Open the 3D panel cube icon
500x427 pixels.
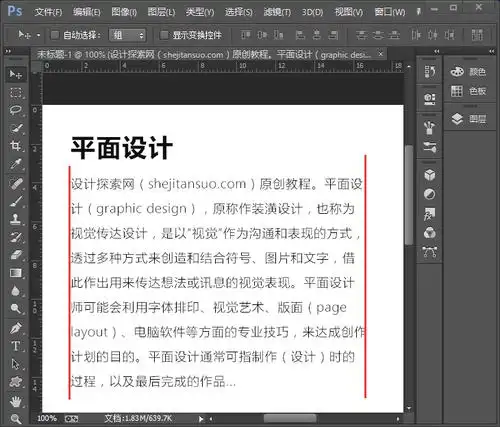click(x=430, y=175)
